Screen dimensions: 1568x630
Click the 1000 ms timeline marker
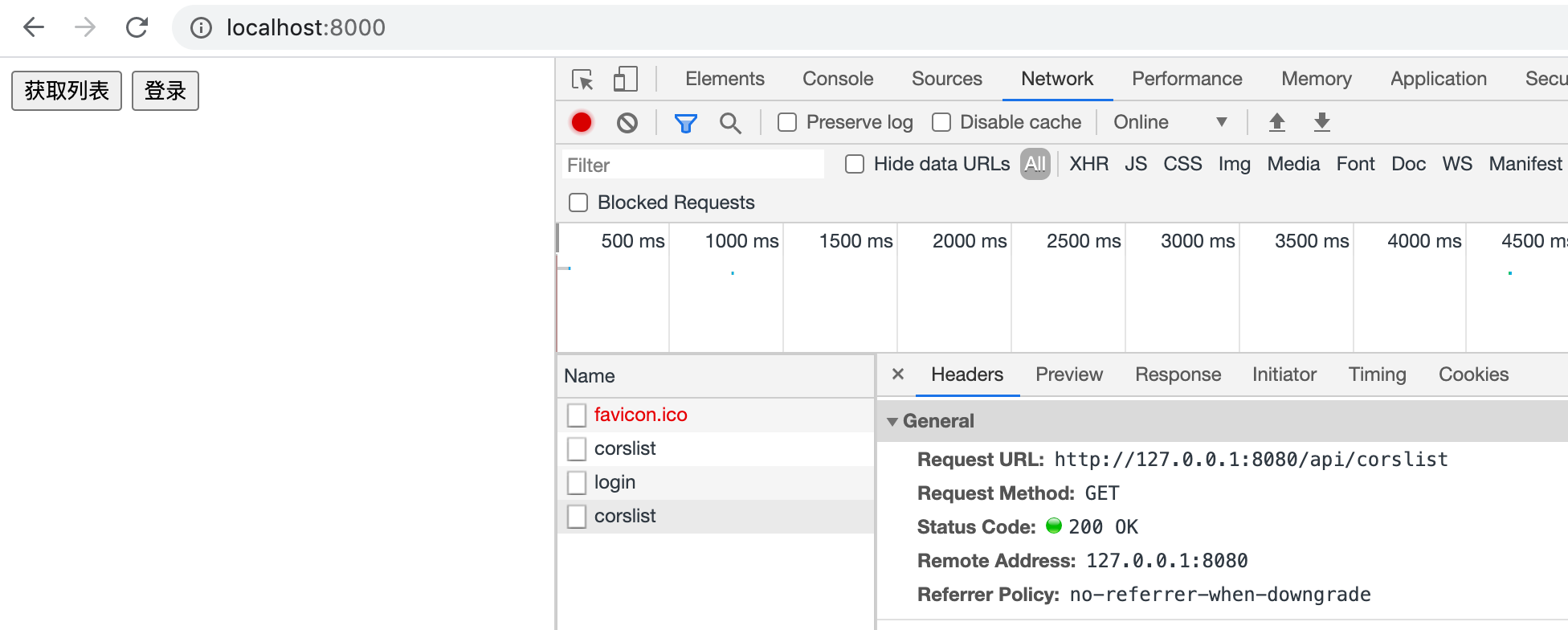click(741, 241)
